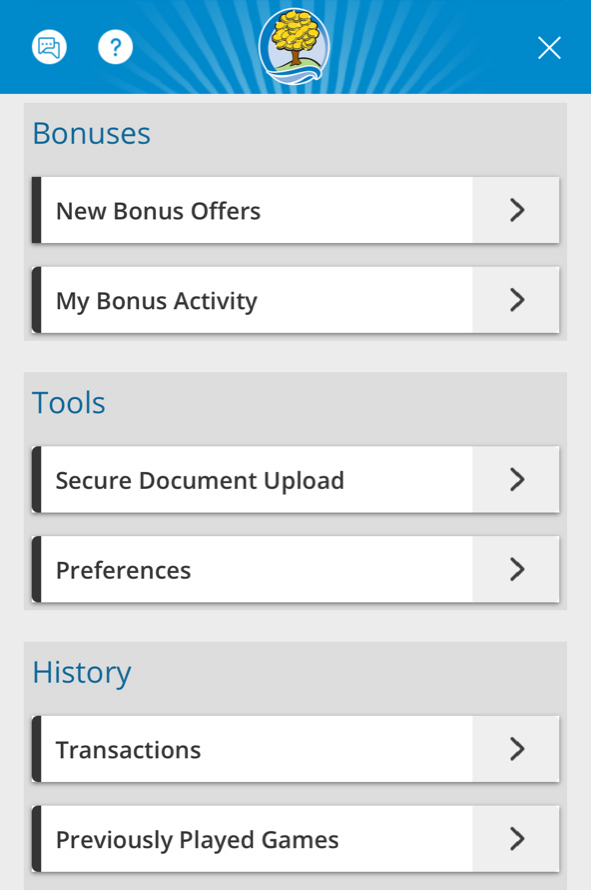
Task: Open the chevron beside Previously Played Games
Action: point(515,839)
